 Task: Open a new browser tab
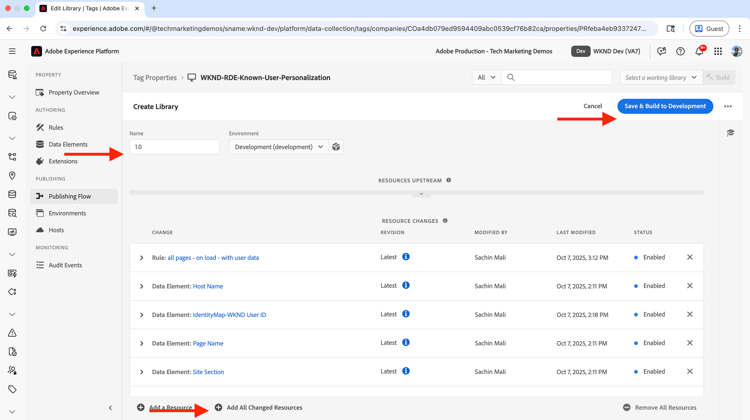(x=154, y=8)
